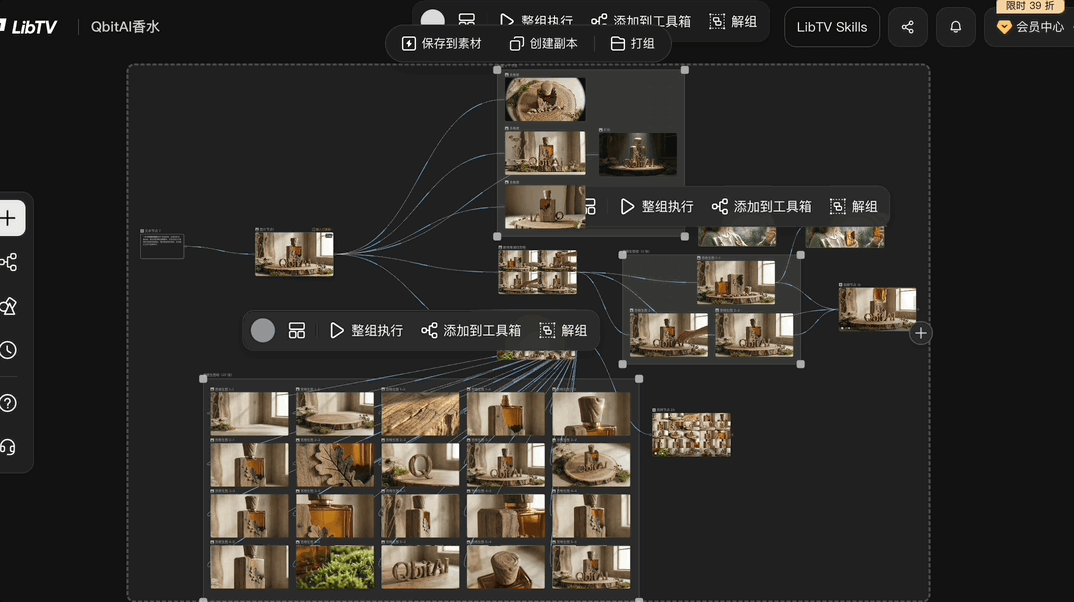Click the gray color circle in the lowest group toolbar
This screenshot has width=1074, height=602.
coord(263,330)
